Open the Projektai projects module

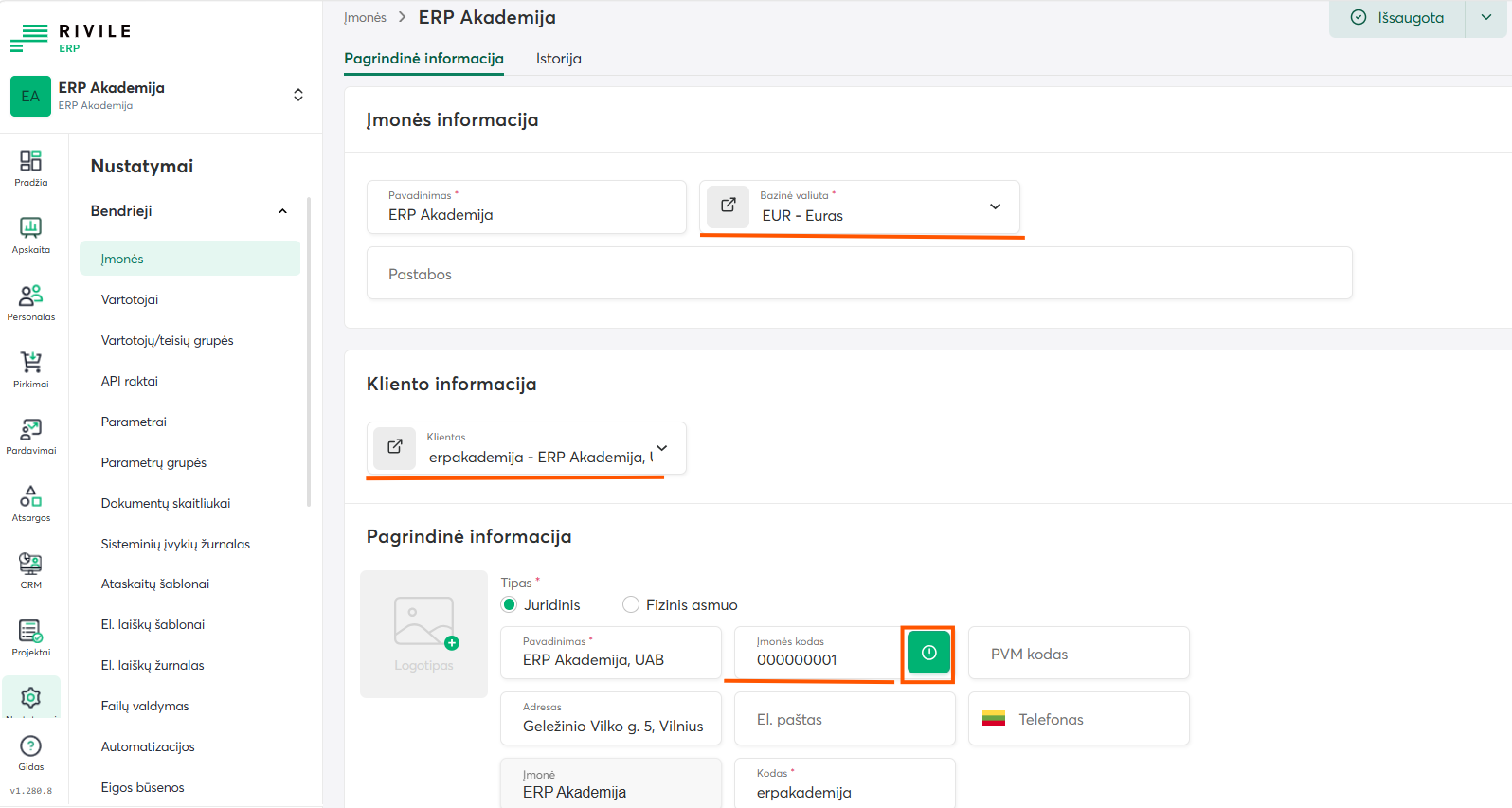(30, 637)
